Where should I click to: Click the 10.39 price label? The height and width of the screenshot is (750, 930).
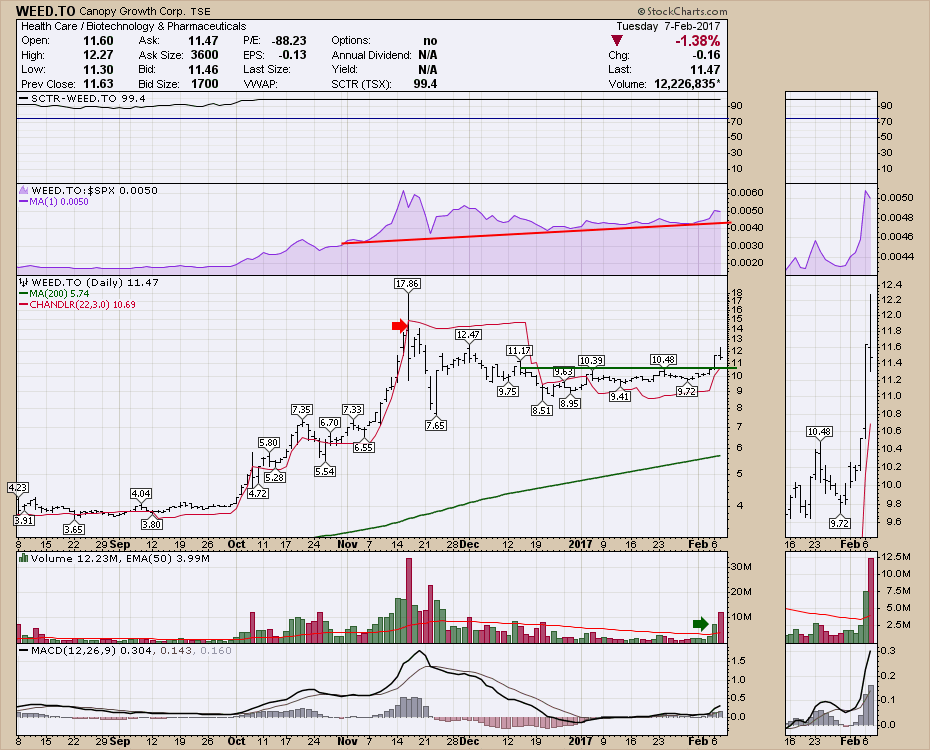coord(591,360)
